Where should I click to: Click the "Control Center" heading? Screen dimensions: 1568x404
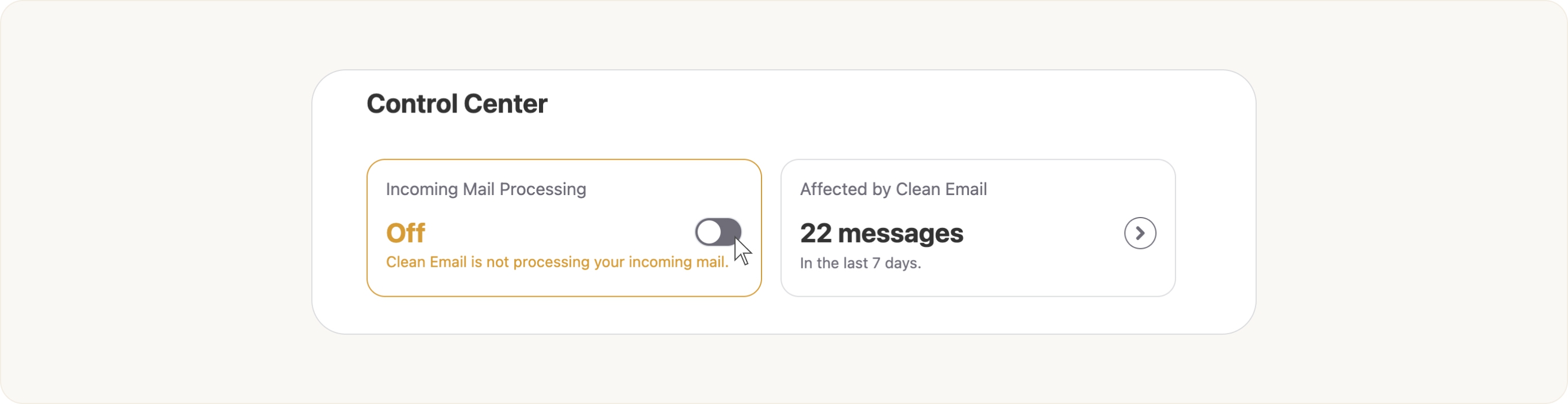click(457, 103)
